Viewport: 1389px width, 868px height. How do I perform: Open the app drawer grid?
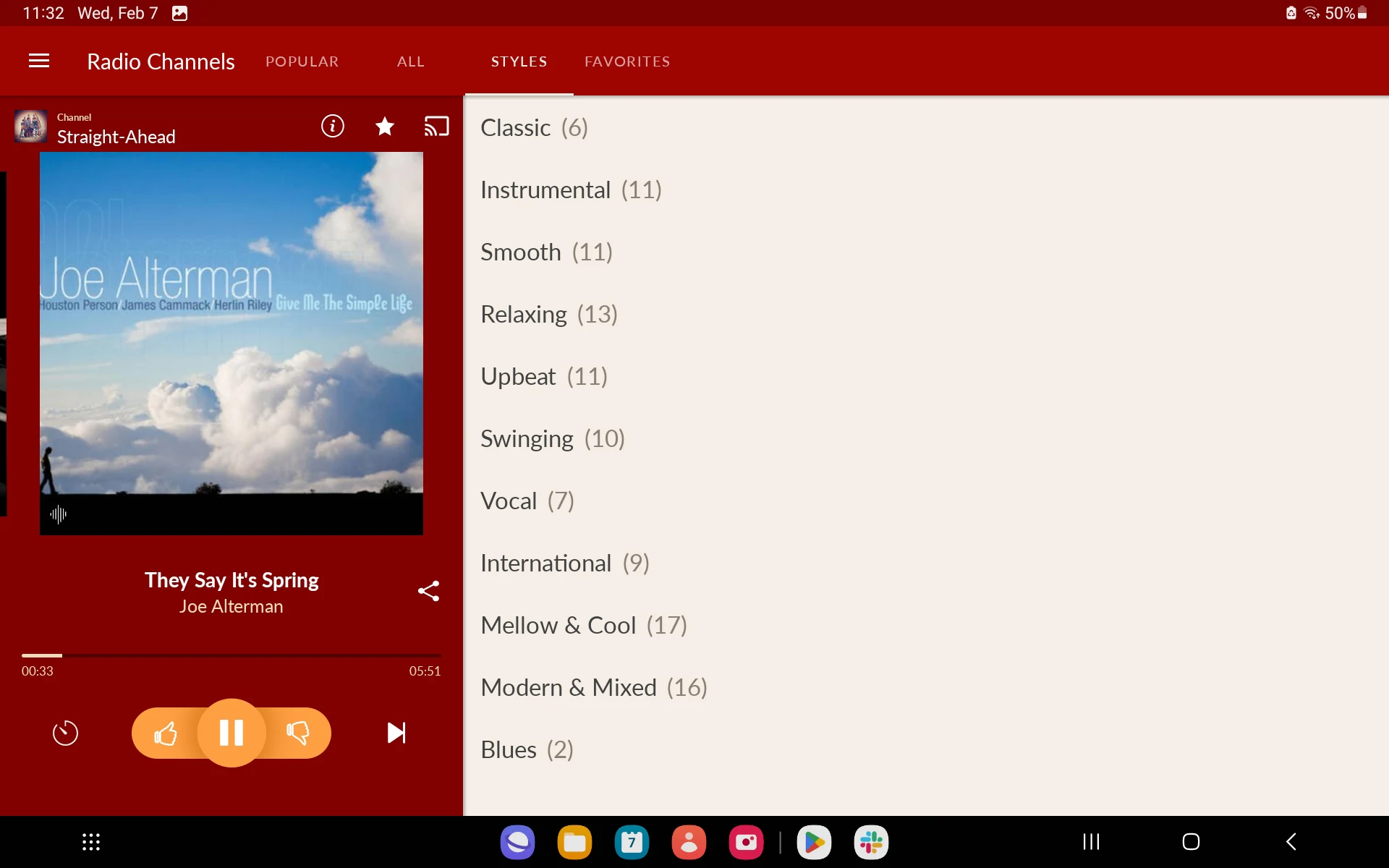[91, 842]
